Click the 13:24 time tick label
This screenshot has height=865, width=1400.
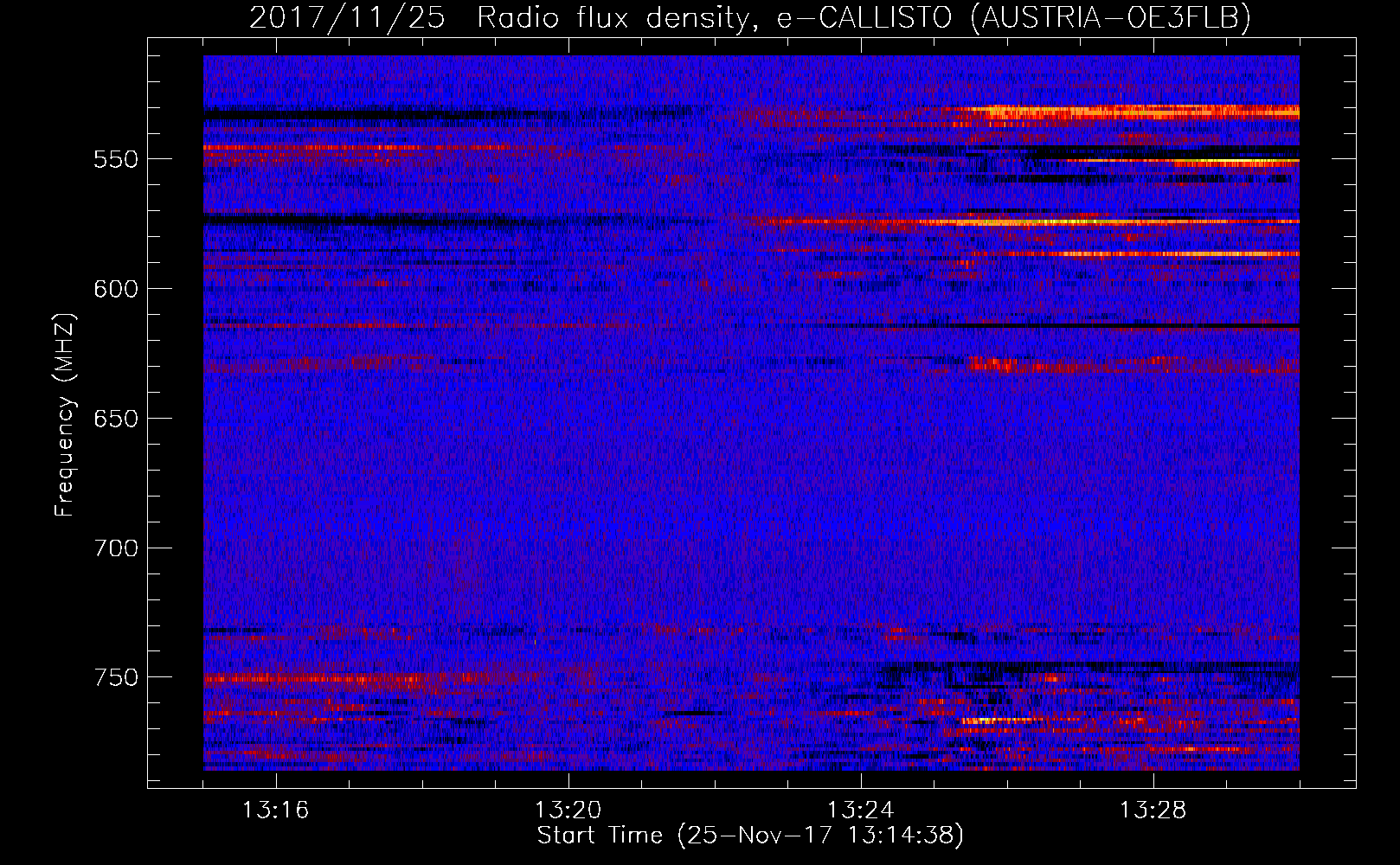click(861, 811)
